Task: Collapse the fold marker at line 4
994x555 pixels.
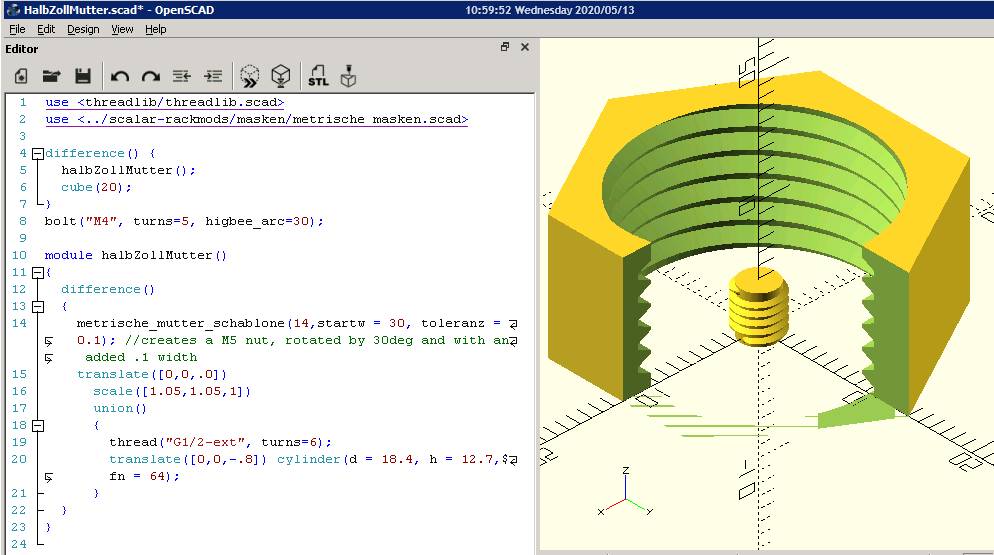Action: 38,154
